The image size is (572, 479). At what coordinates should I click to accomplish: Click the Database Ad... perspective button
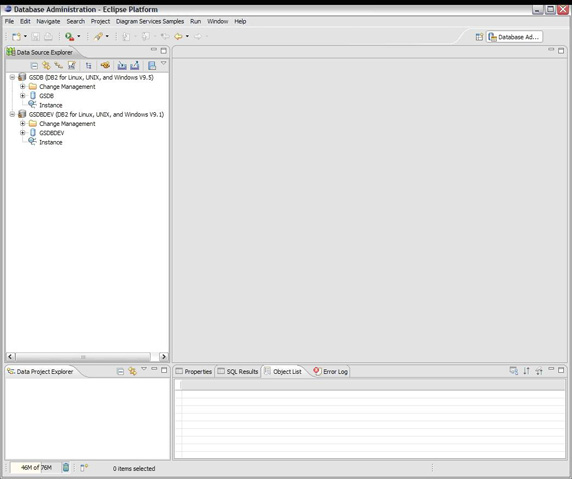pos(514,37)
